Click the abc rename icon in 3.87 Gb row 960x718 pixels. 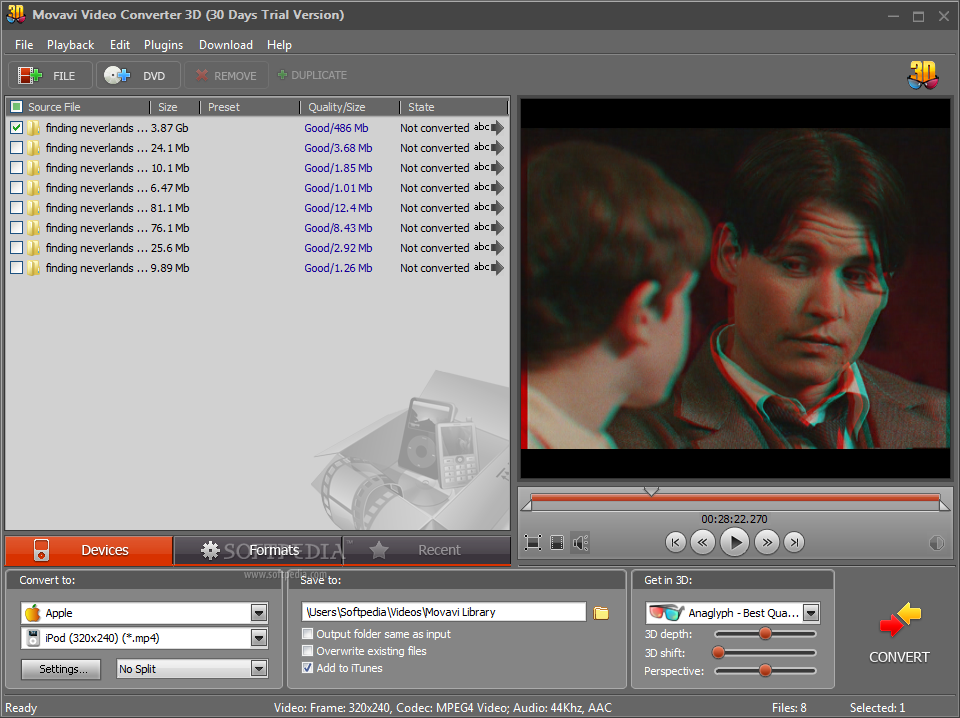(482, 127)
